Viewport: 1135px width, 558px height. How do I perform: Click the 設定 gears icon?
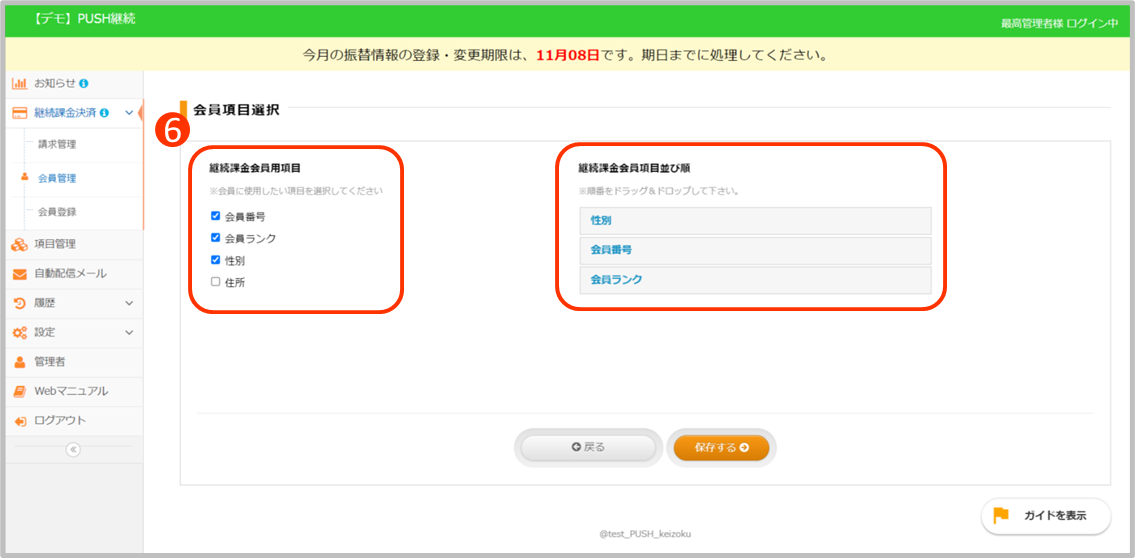point(19,332)
